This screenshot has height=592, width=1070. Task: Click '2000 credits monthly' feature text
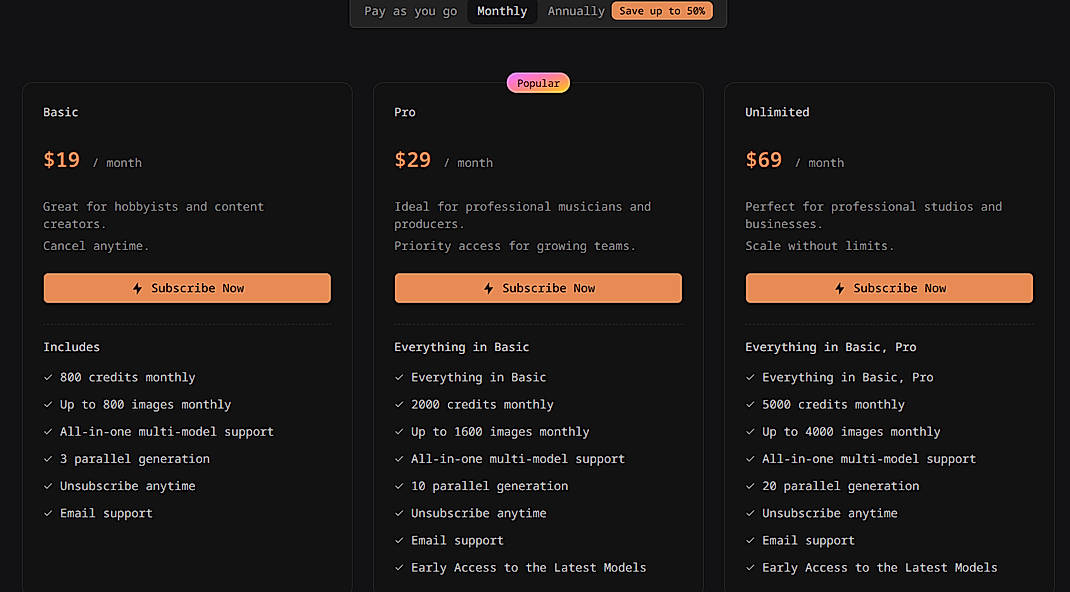482,404
